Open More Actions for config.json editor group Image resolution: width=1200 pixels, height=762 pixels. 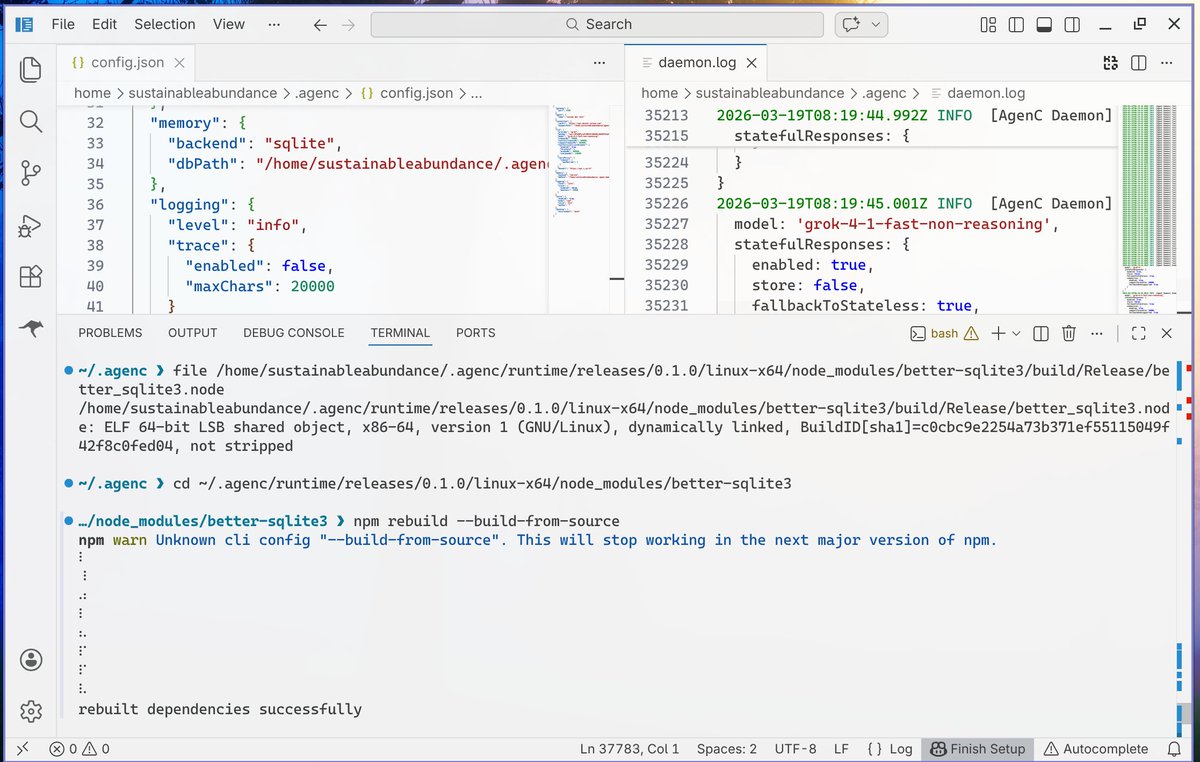pyautogui.click(x=599, y=62)
